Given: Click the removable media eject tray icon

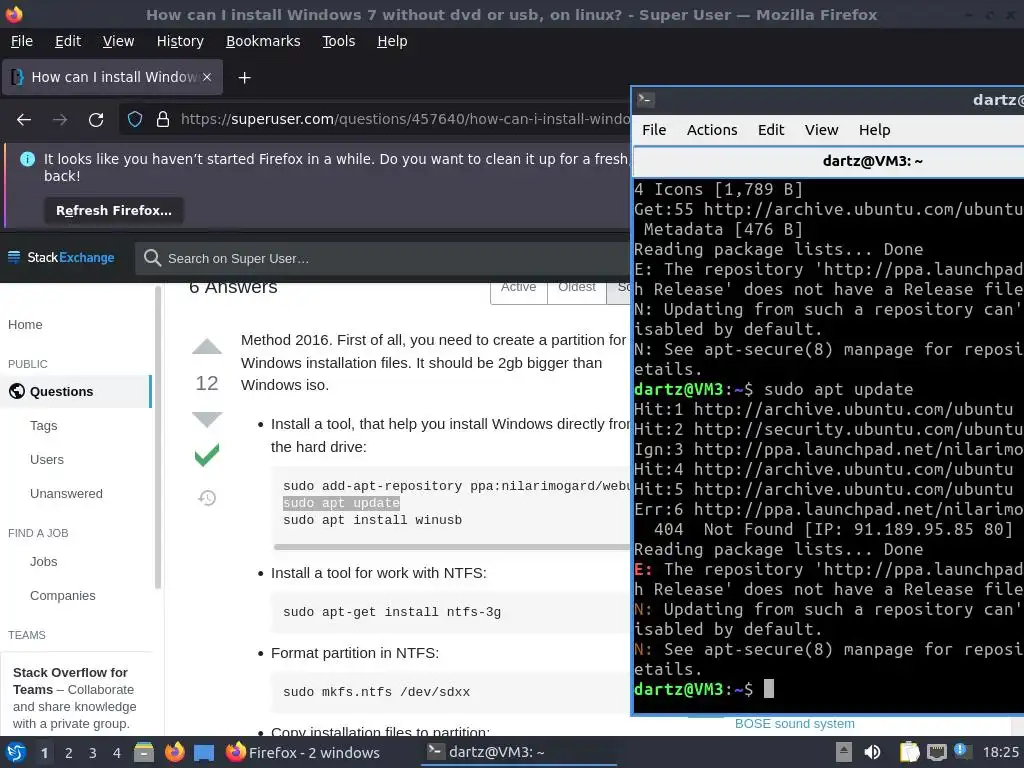Looking at the screenshot, I should (844, 752).
